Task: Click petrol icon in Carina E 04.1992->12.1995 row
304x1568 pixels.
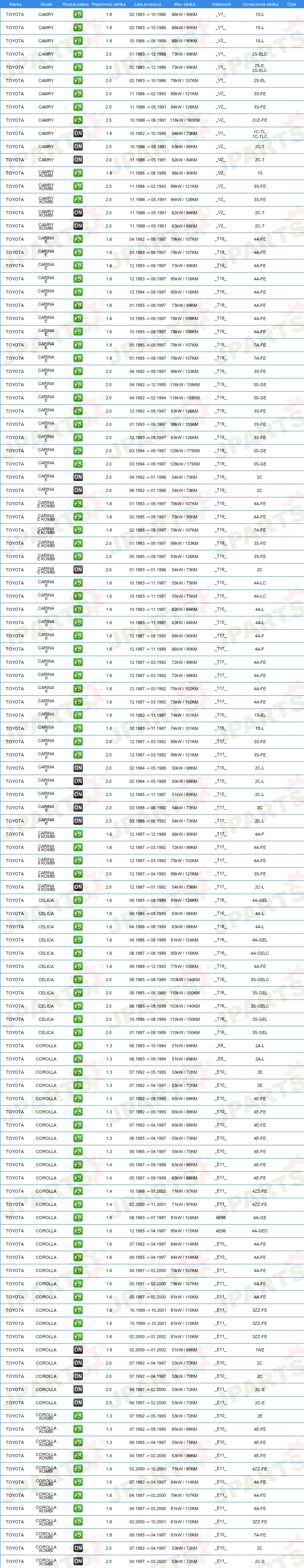Action: click(x=78, y=385)
